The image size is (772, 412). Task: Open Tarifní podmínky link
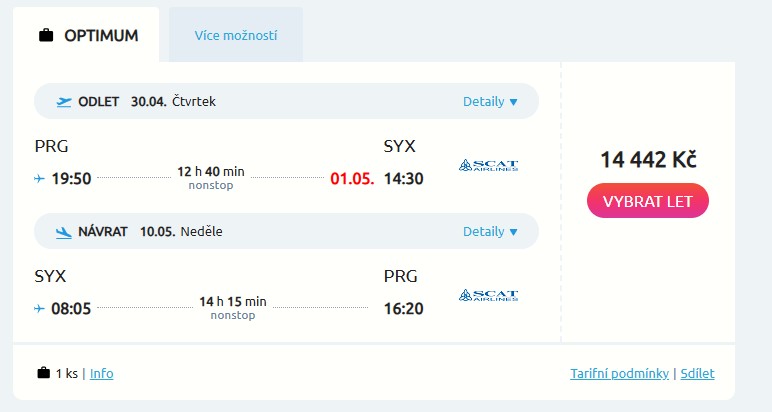[x=619, y=374]
